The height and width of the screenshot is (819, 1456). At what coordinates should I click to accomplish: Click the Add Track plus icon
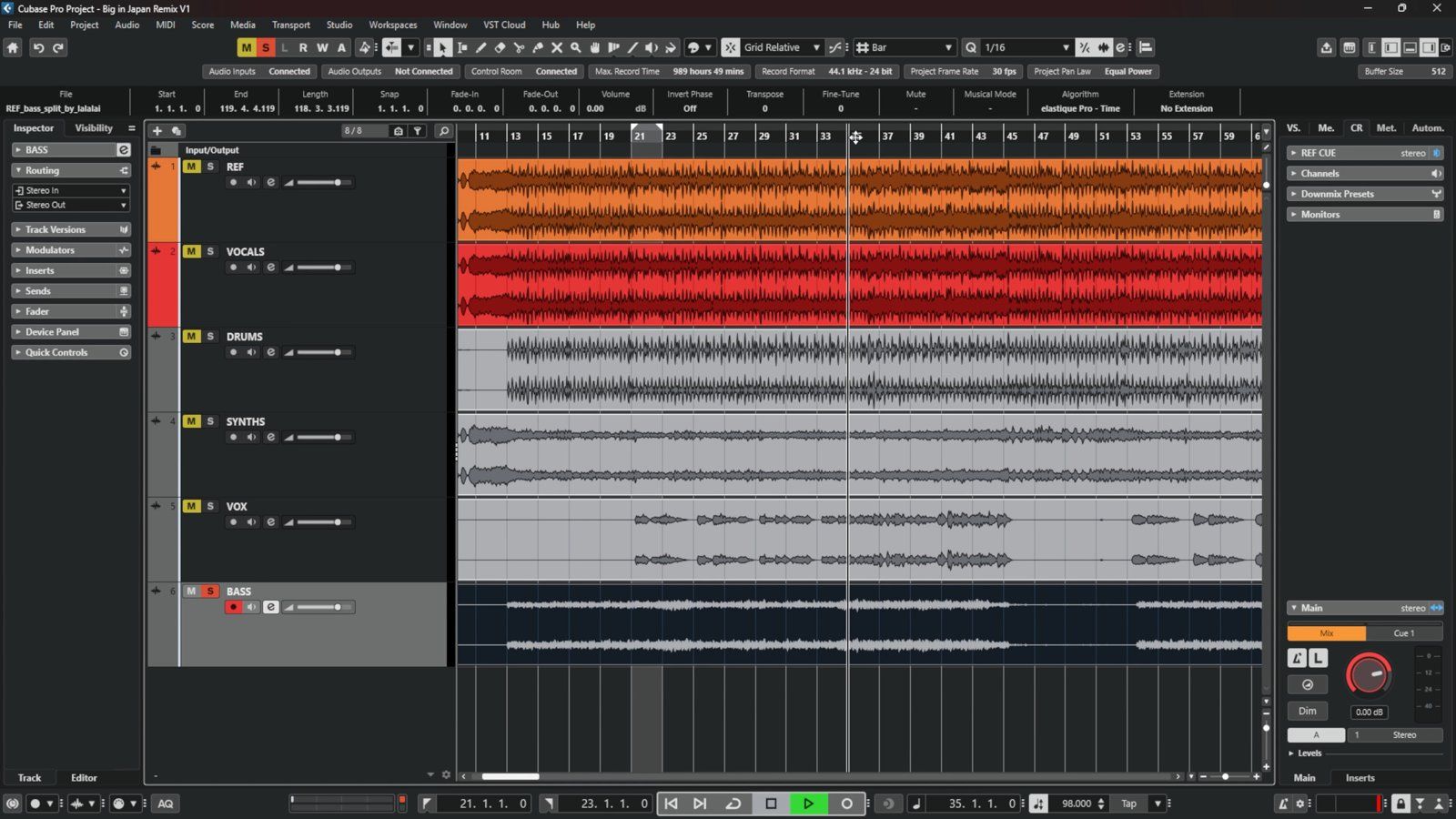click(x=157, y=131)
